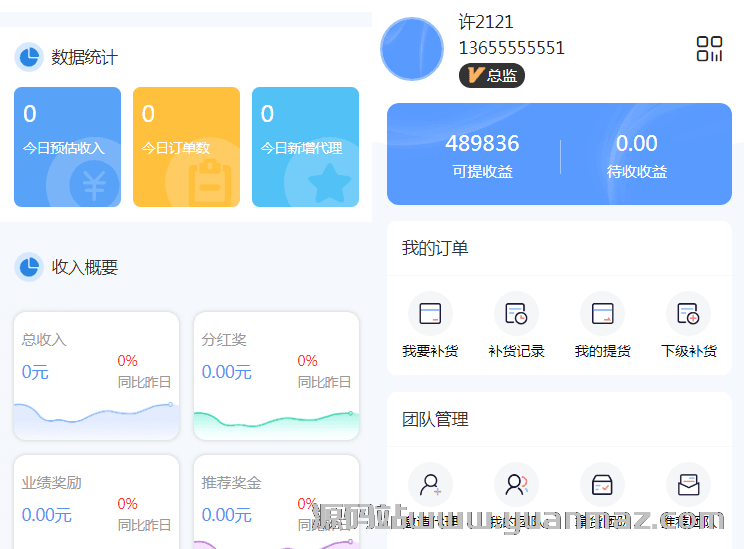
Task: Open the 推荐奖金 referral bonus card
Action: [x=276, y=502]
